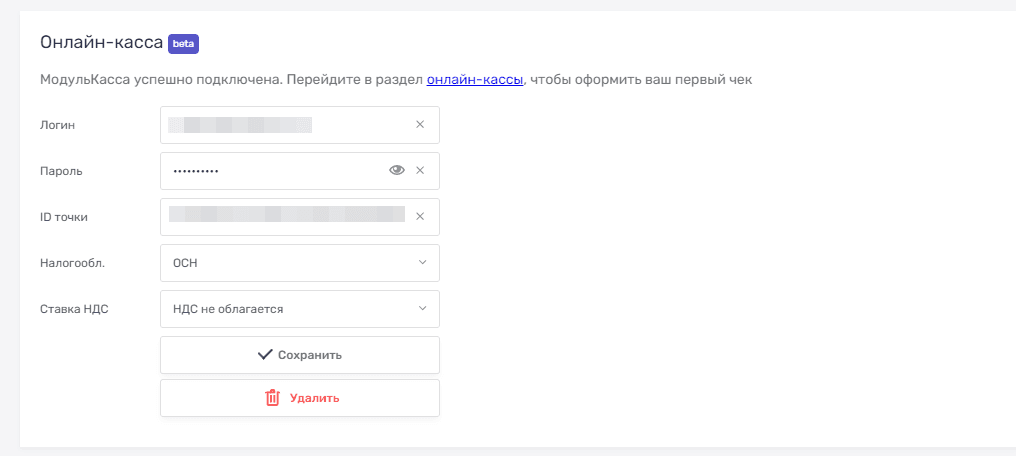Expand the chevron next to НДС не облагается
The image size is (1016, 456).
422,309
